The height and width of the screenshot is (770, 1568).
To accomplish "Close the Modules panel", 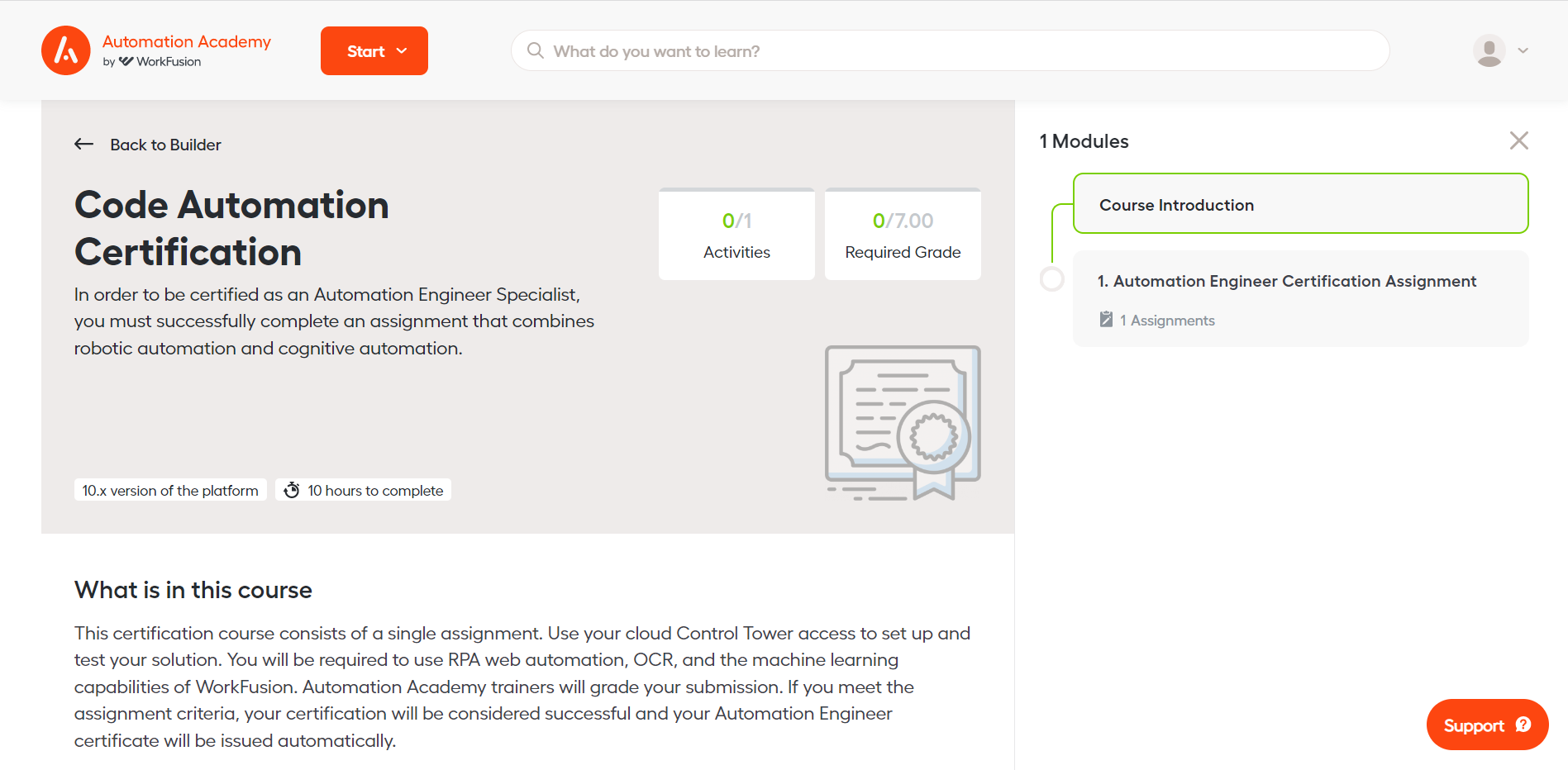I will tap(1518, 140).
